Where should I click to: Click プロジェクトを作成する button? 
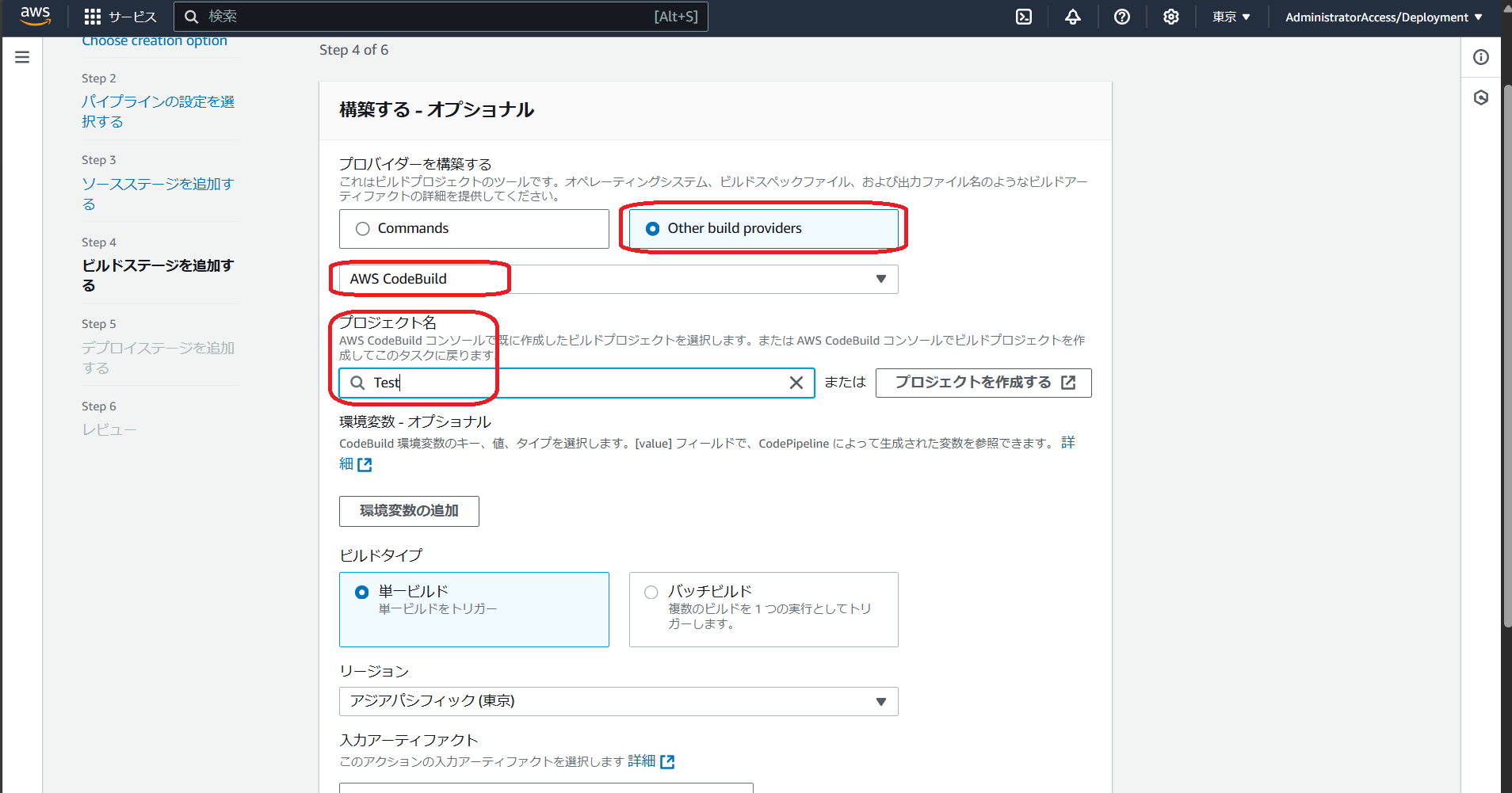tap(983, 383)
